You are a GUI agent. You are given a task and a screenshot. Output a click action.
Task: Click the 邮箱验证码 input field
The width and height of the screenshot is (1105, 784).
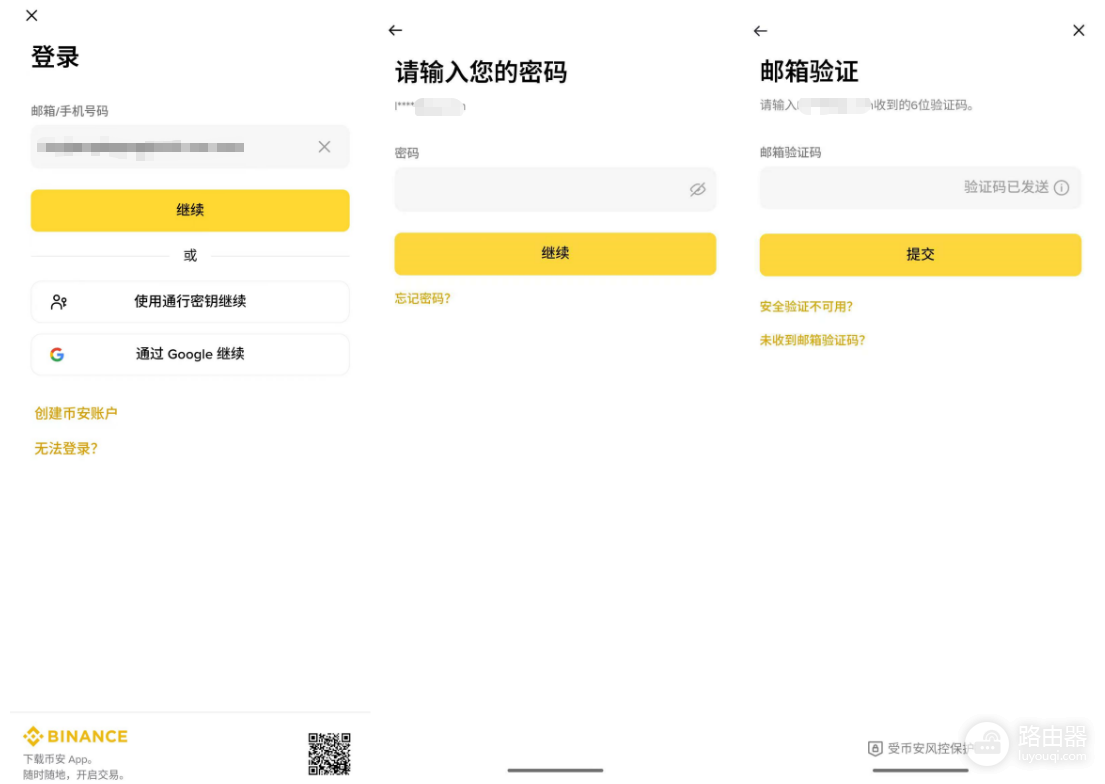pyautogui.click(x=920, y=188)
